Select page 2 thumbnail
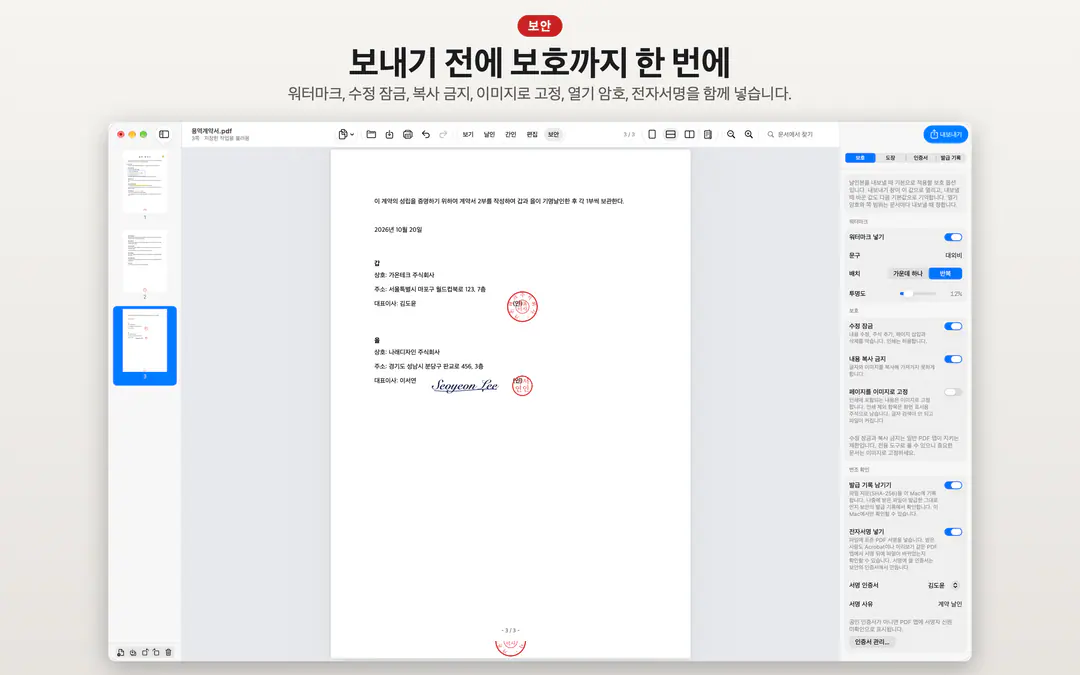Viewport: 1080px width, 675px height. coord(145,261)
